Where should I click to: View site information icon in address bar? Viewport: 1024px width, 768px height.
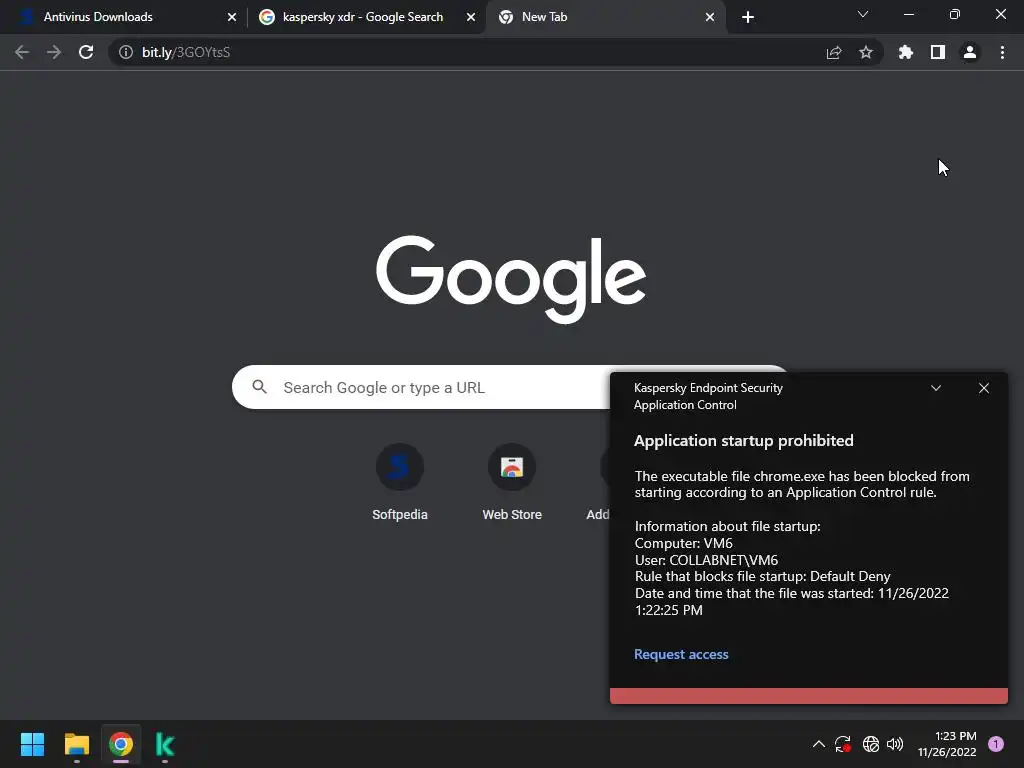click(126, 52)
